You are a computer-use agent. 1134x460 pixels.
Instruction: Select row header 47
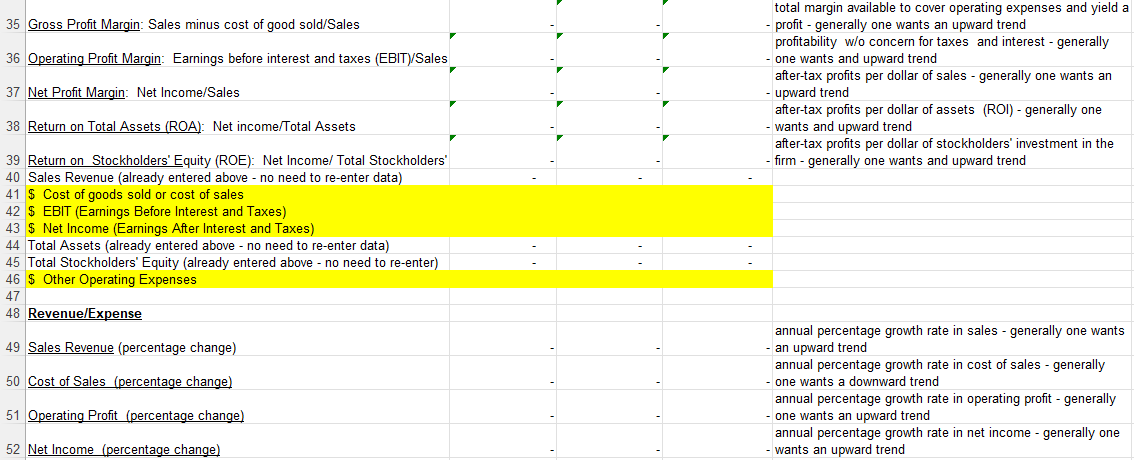[x=12, y=297]
